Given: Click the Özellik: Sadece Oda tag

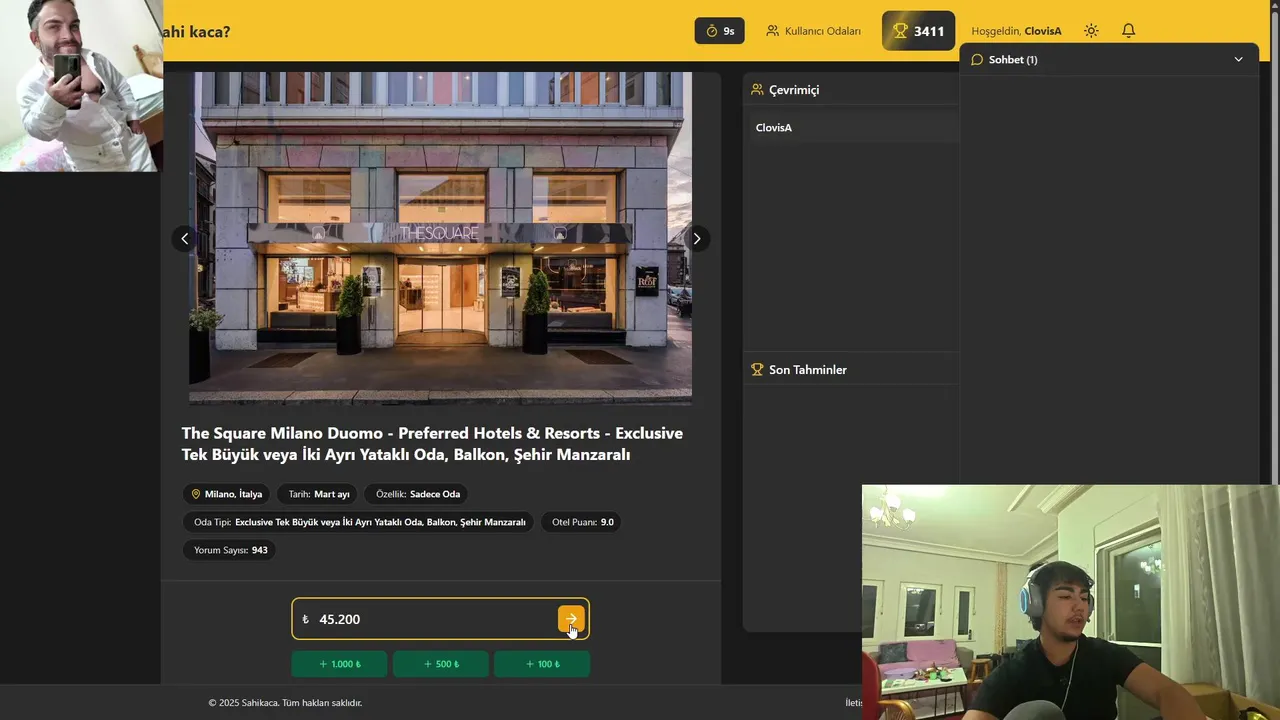Looking at the screenshot, I should pyautogui.click(x=418, y=494).
